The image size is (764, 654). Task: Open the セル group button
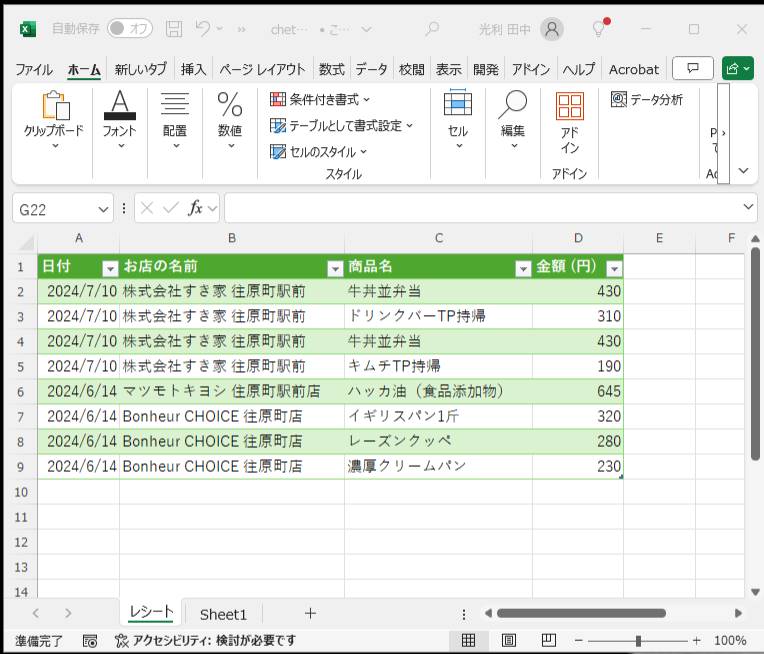tap(458, 119)
